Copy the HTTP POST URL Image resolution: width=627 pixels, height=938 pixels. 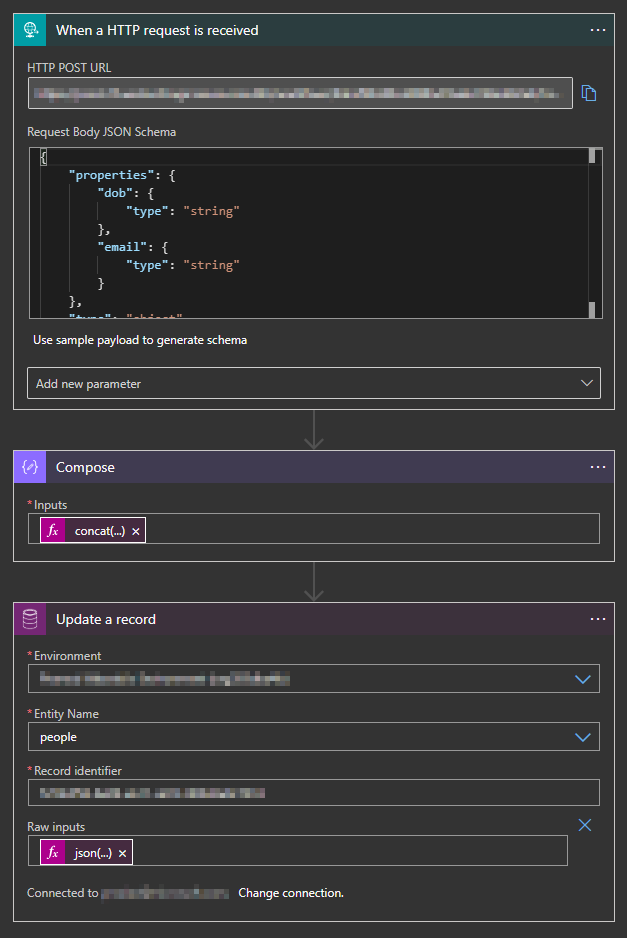[x=589, y=93]
